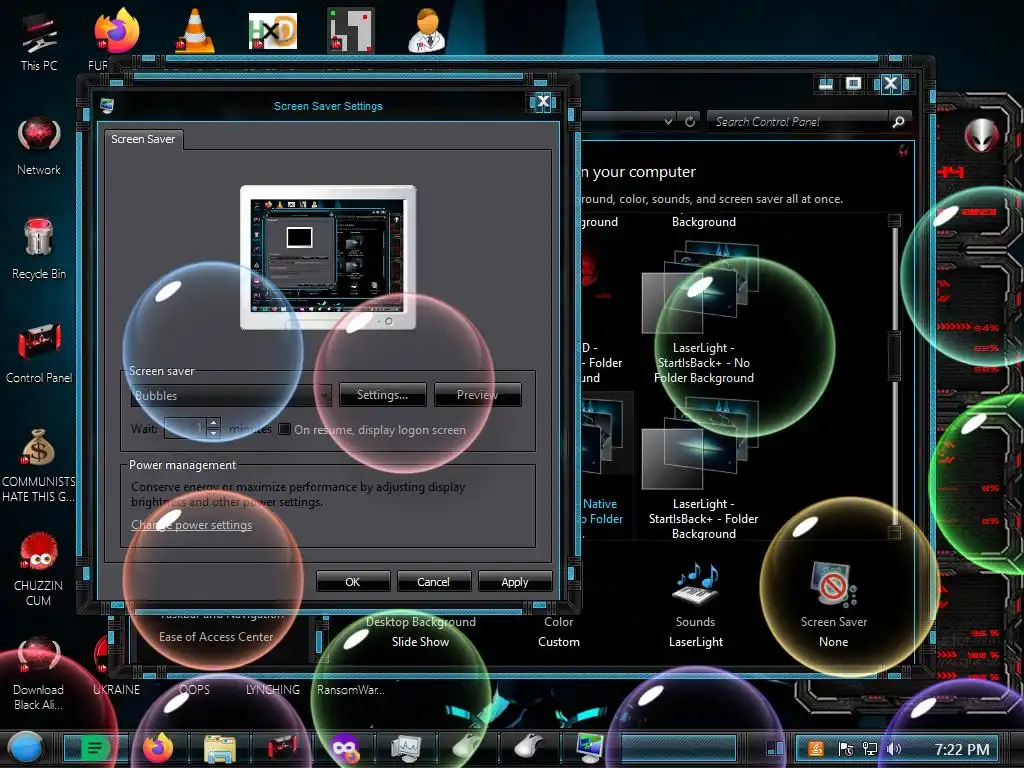Open This PC desktop icon
1024x768 pixels.
[39, 40]
